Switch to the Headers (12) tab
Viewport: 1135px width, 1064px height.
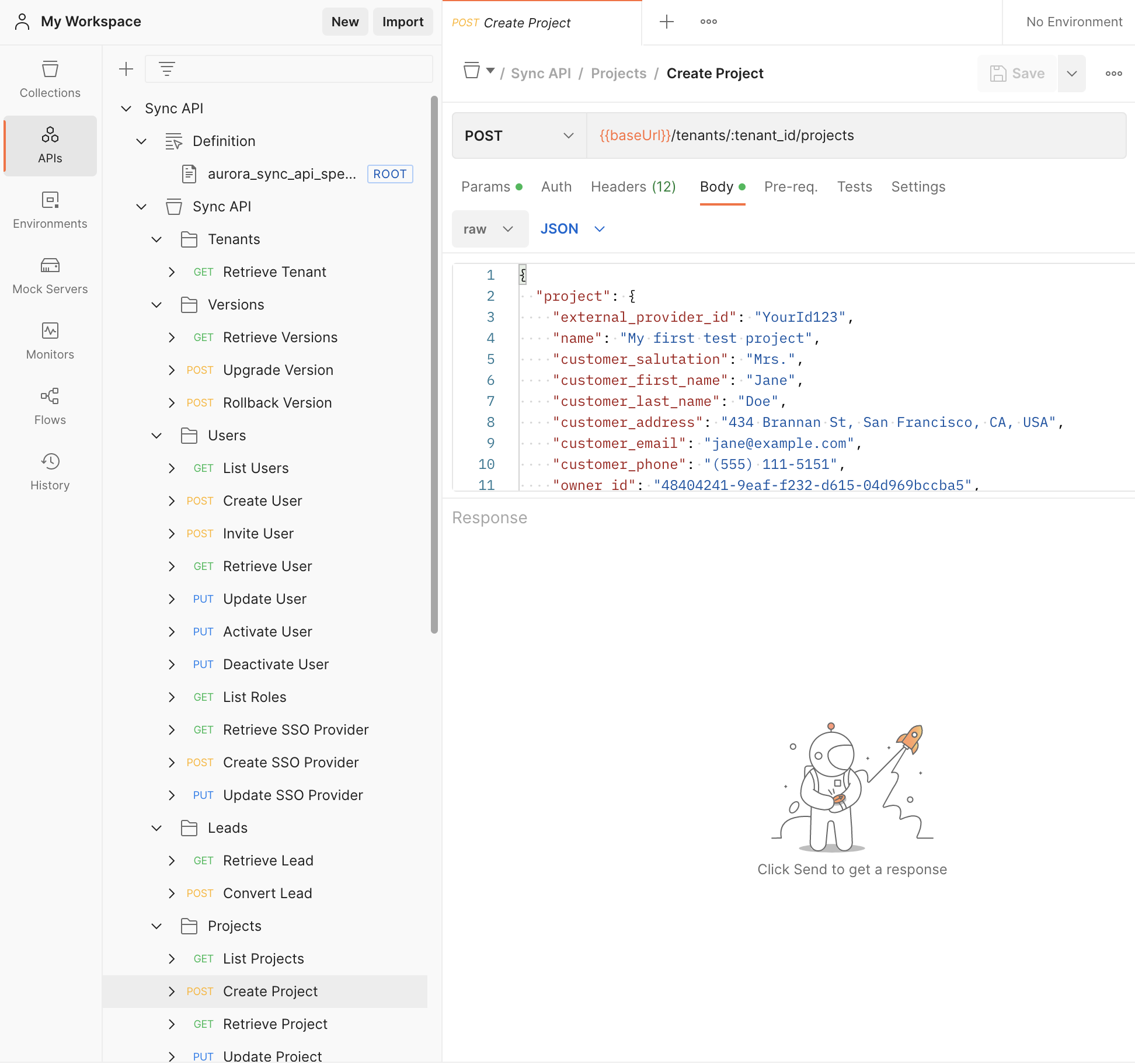click(633, 187)
